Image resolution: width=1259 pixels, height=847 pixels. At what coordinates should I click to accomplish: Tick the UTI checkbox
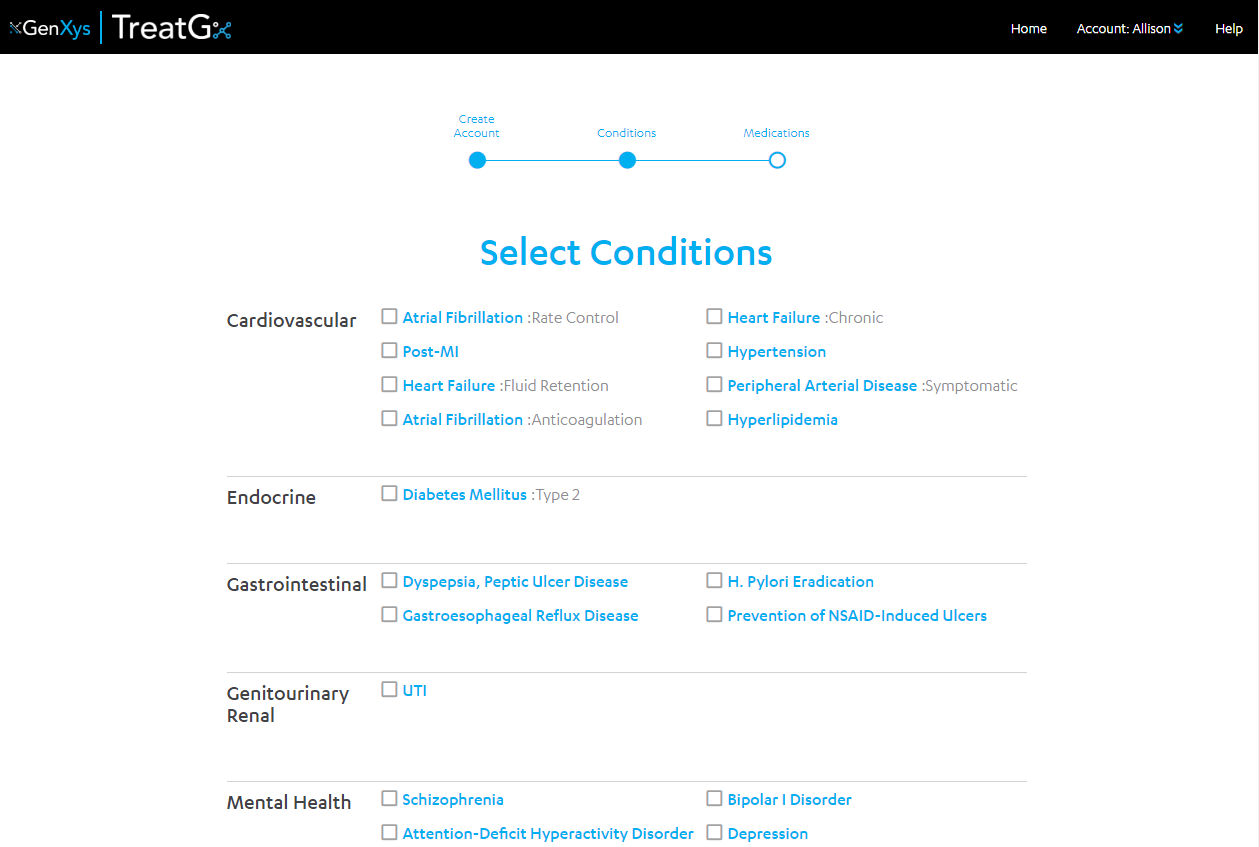click(389, 690)
